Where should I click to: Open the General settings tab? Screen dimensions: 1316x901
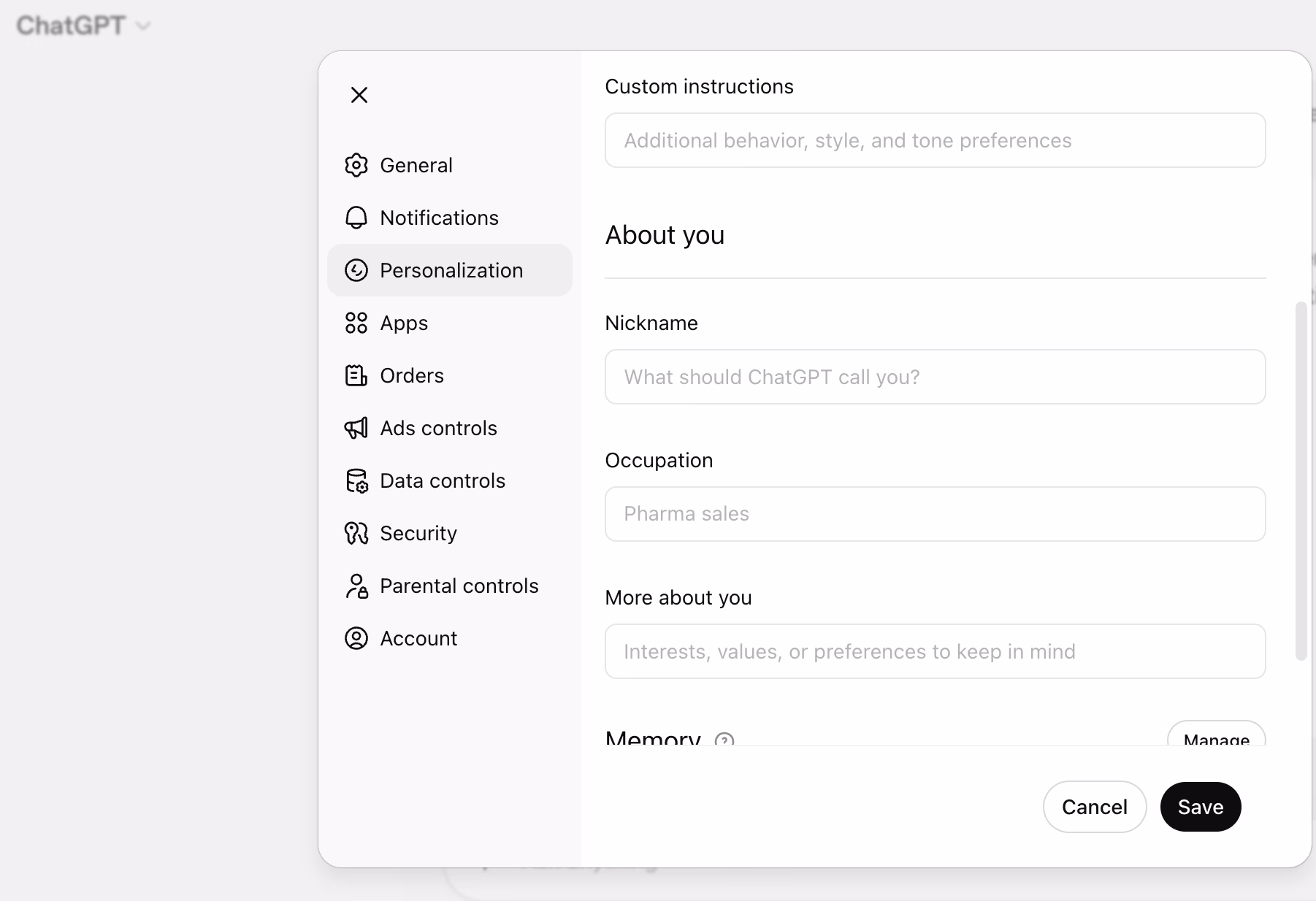(450, 165)
